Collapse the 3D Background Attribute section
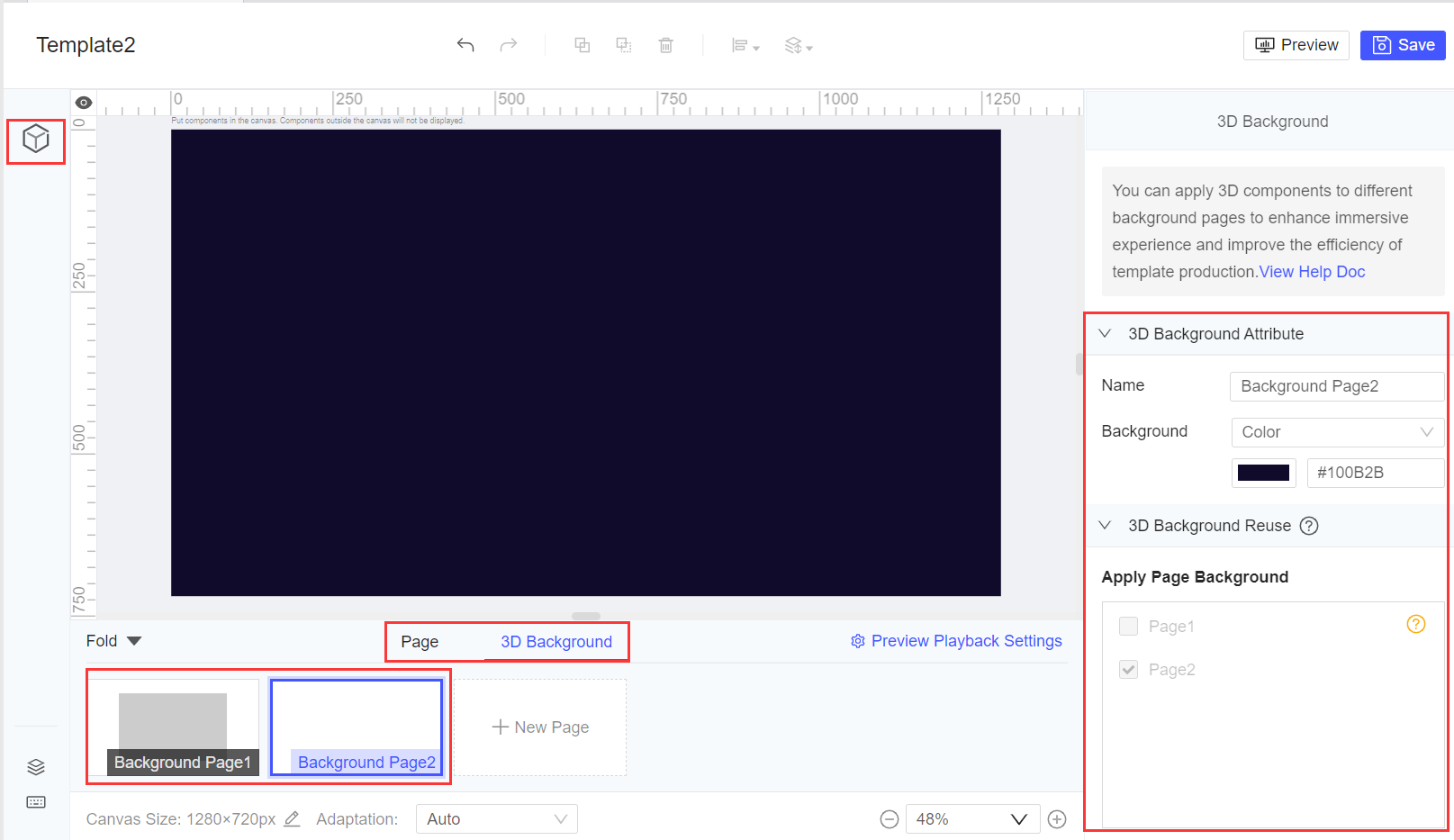 click(1105, 333)
